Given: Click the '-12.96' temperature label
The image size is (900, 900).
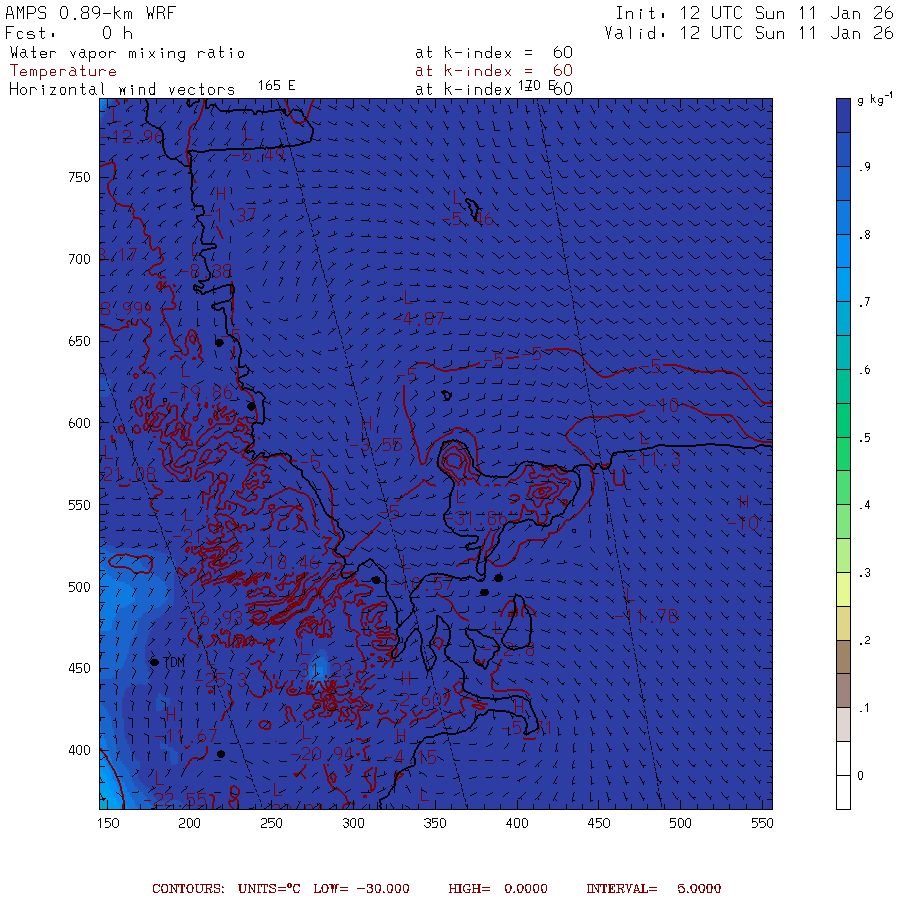Looking at the screenshot, I should (131, 137).
